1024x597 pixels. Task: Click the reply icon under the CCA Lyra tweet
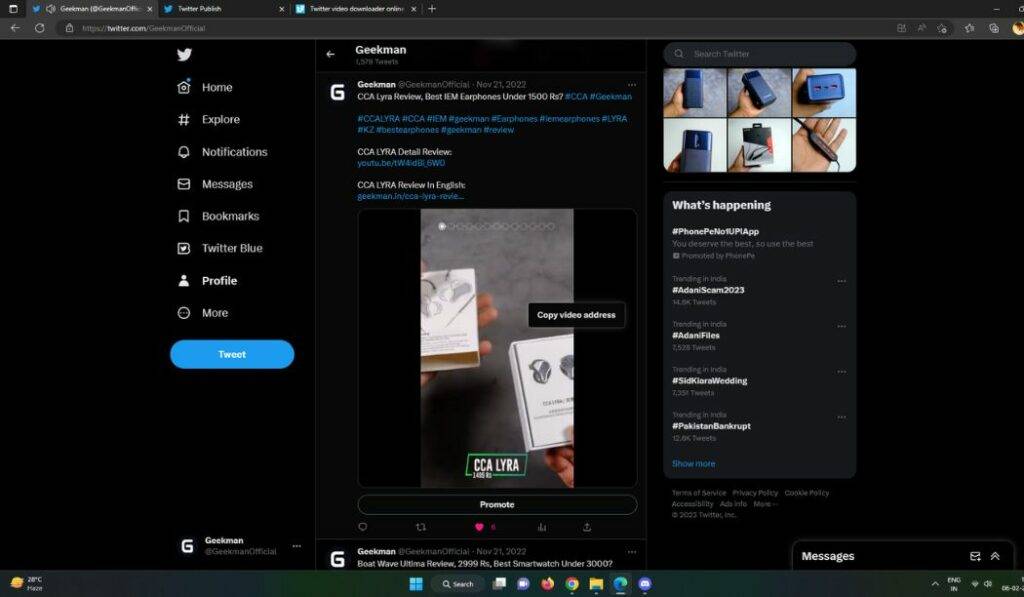click(363, 527)
